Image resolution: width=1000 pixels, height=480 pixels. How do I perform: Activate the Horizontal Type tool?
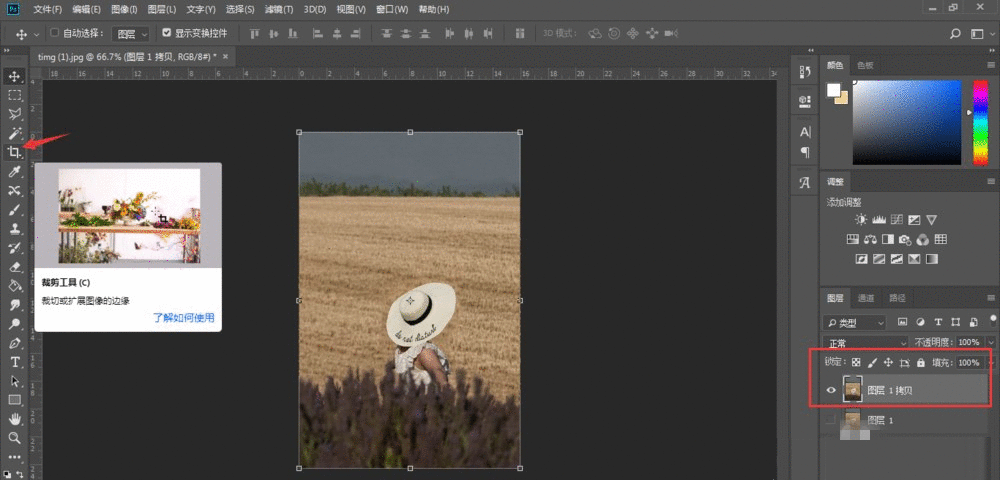15,361
